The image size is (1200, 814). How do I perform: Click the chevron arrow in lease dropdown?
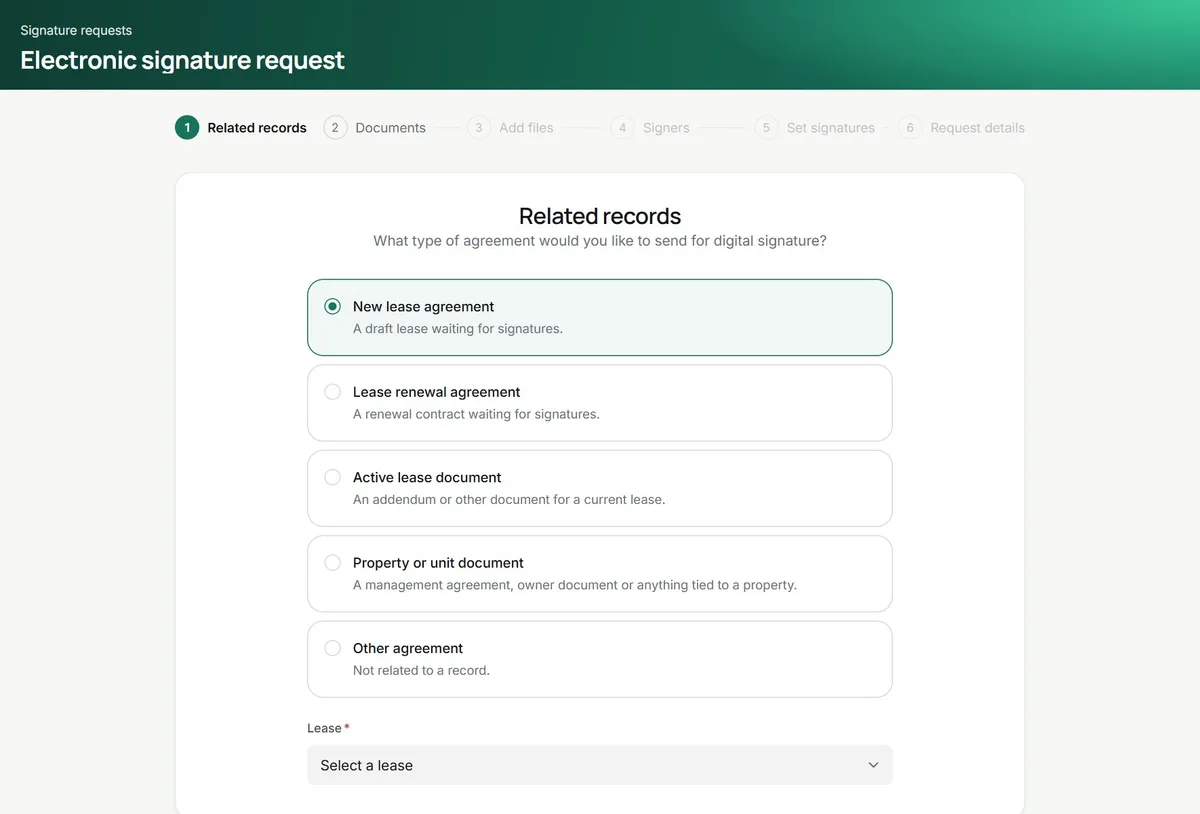[x=873, y=765]
